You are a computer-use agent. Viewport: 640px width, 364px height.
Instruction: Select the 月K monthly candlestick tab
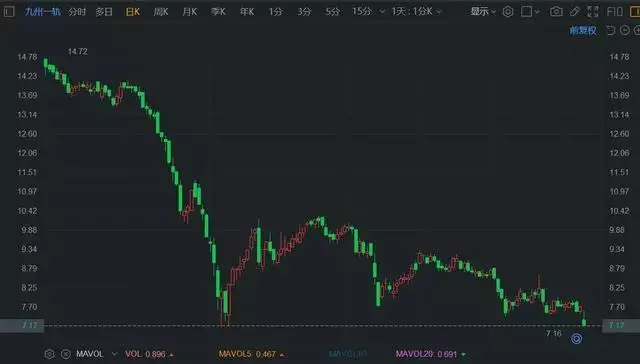190,11
